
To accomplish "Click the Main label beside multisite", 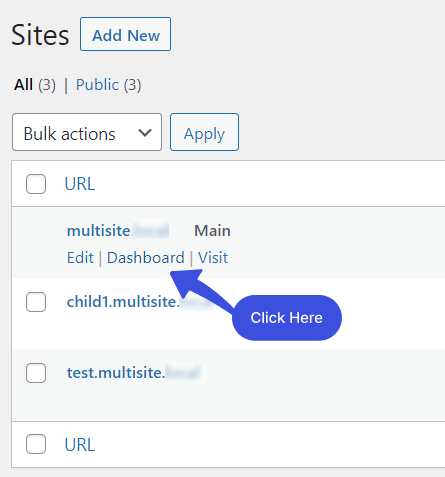I will click(212, 231).
